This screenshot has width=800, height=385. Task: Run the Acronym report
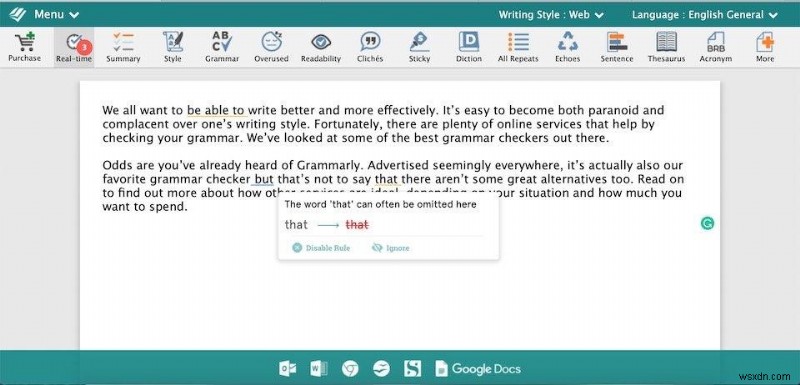(716, 47)
